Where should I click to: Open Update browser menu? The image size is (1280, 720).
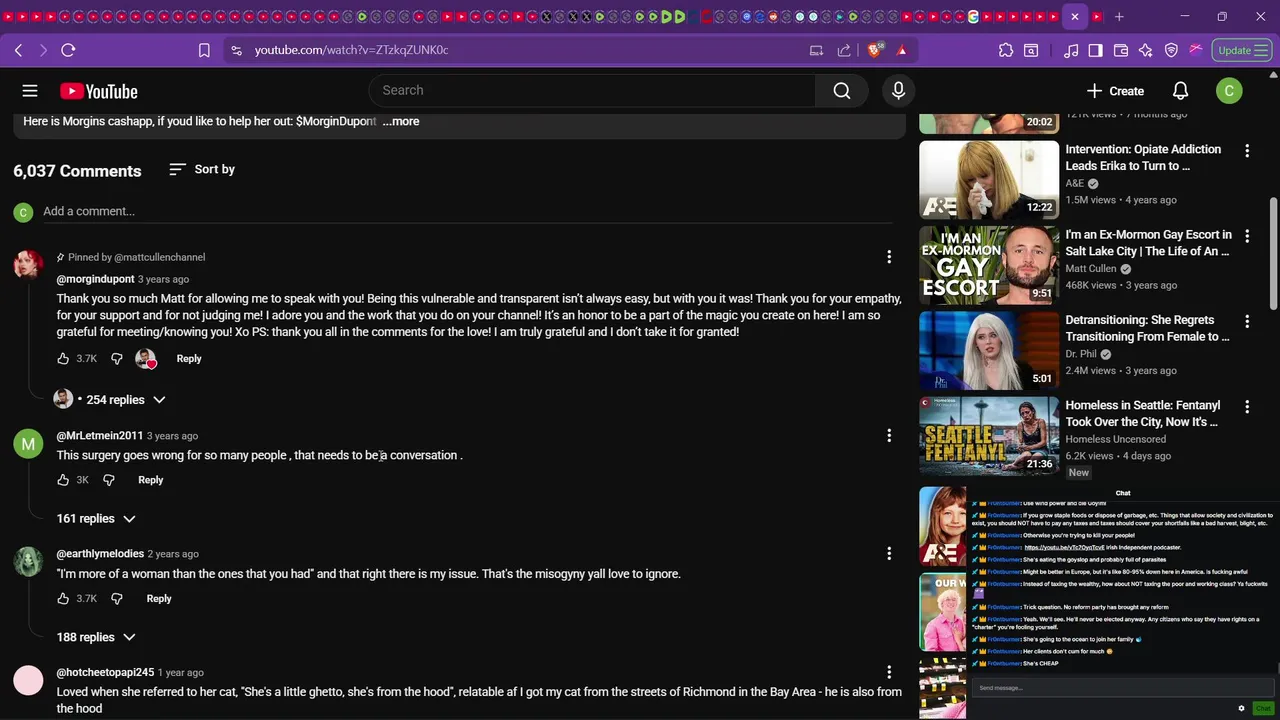pos(1242,50)
